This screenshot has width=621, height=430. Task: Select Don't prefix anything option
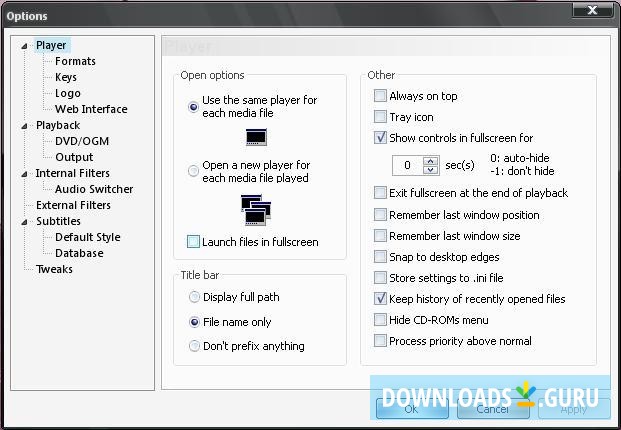[194, 346]
